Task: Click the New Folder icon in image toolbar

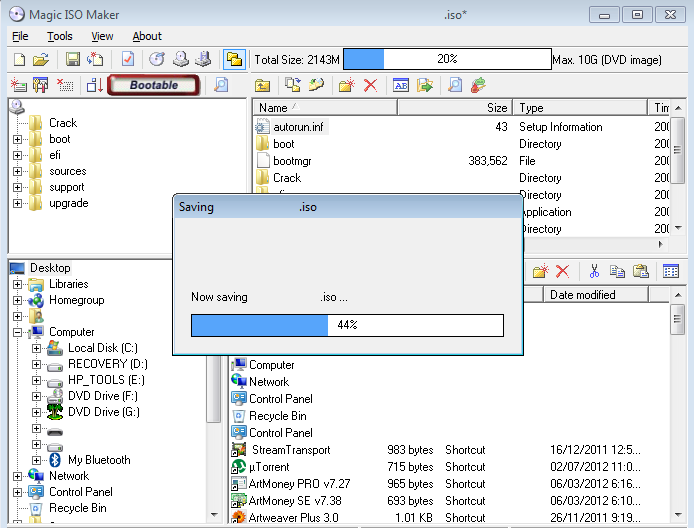Action: 347,85
